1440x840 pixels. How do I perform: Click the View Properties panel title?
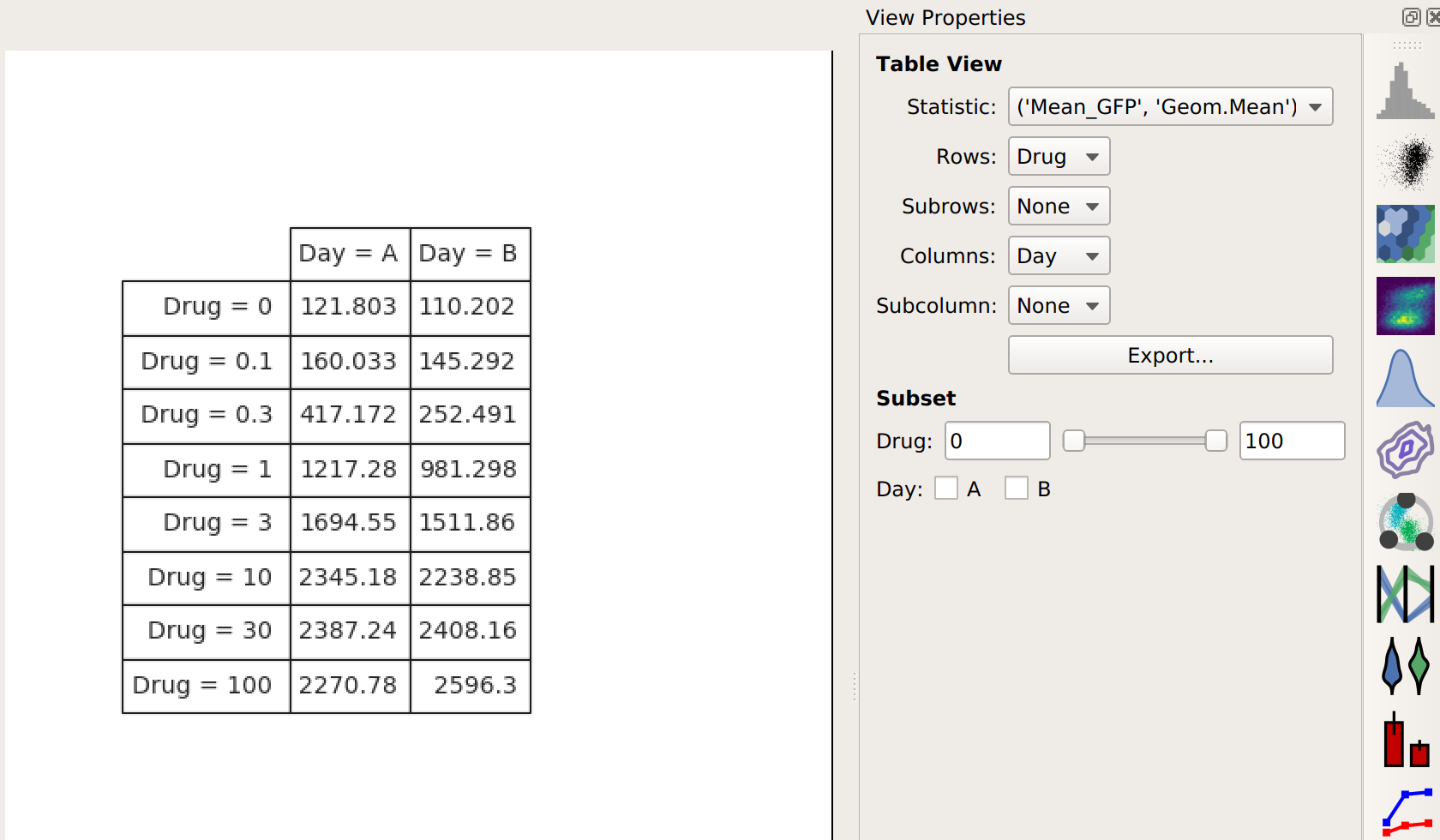tap(945, 17)
